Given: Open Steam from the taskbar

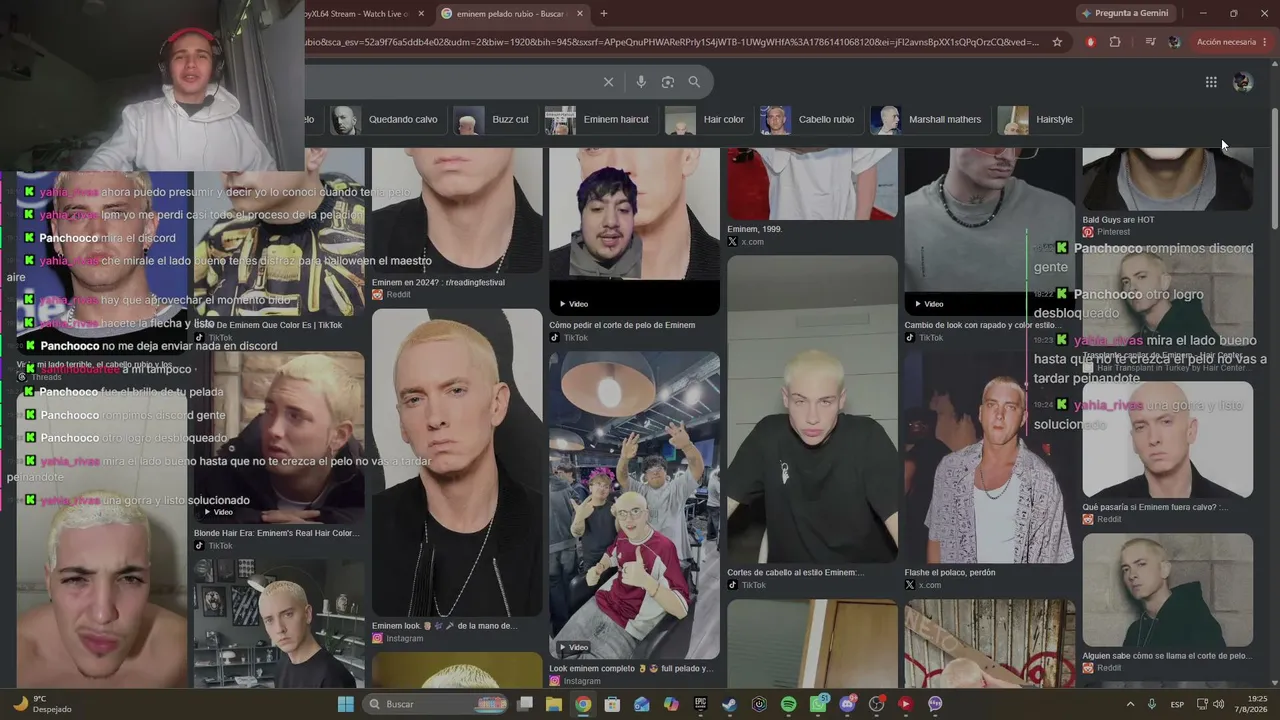Looking at the screenshot, I should tap(730, 704).
